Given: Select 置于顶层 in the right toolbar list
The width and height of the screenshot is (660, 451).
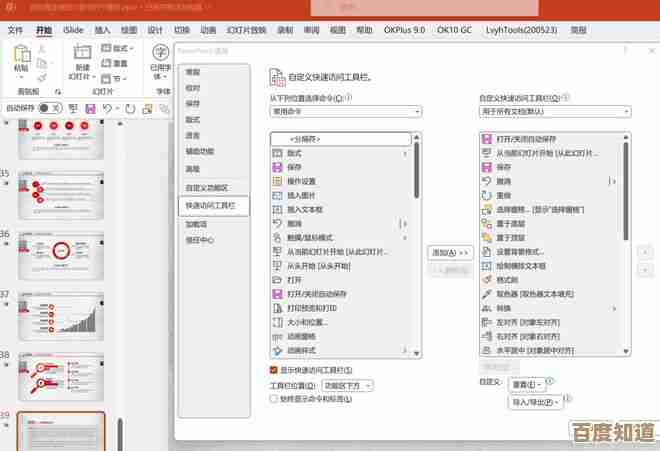Looking at the screenshot, I should pyautogui.click(x=551, y=238).
